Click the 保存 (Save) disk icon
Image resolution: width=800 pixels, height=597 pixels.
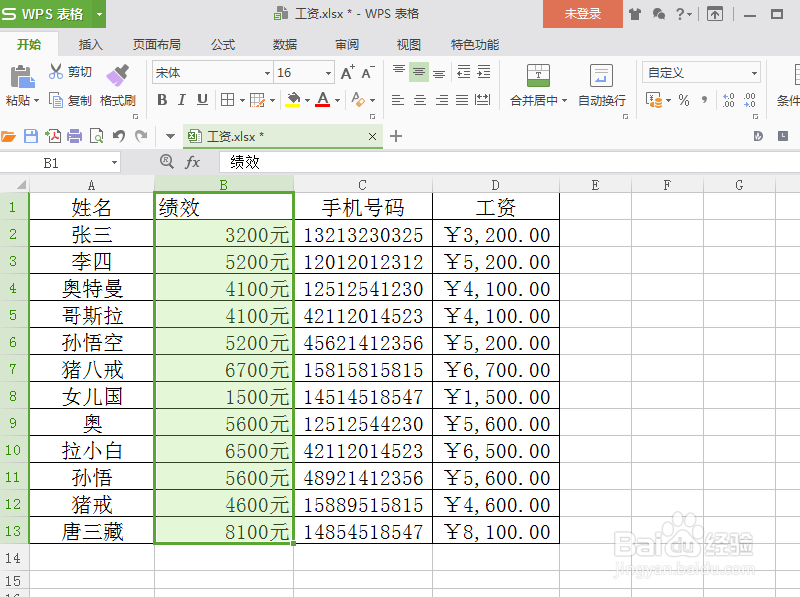click(31, 135)
